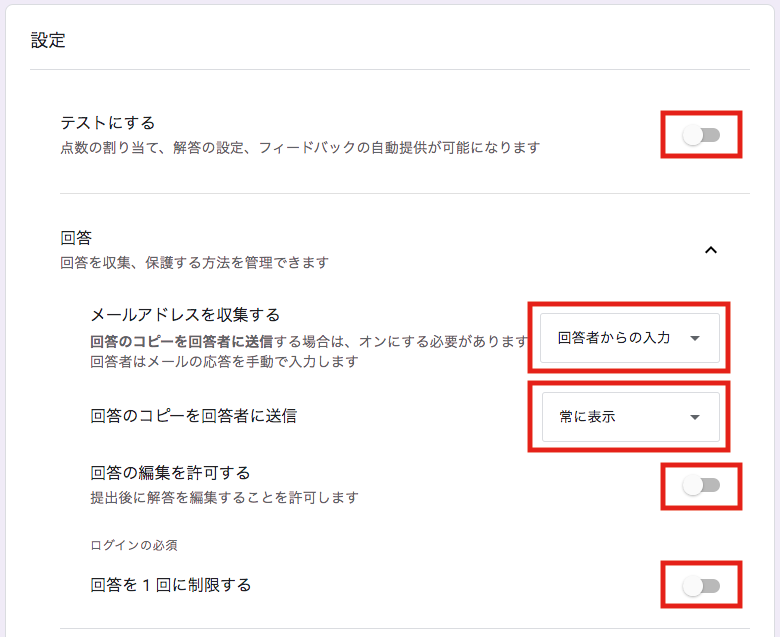This screenshot has width=780, height=637.
Task: Open the 常に表示 dropdown
Action: 629,417
